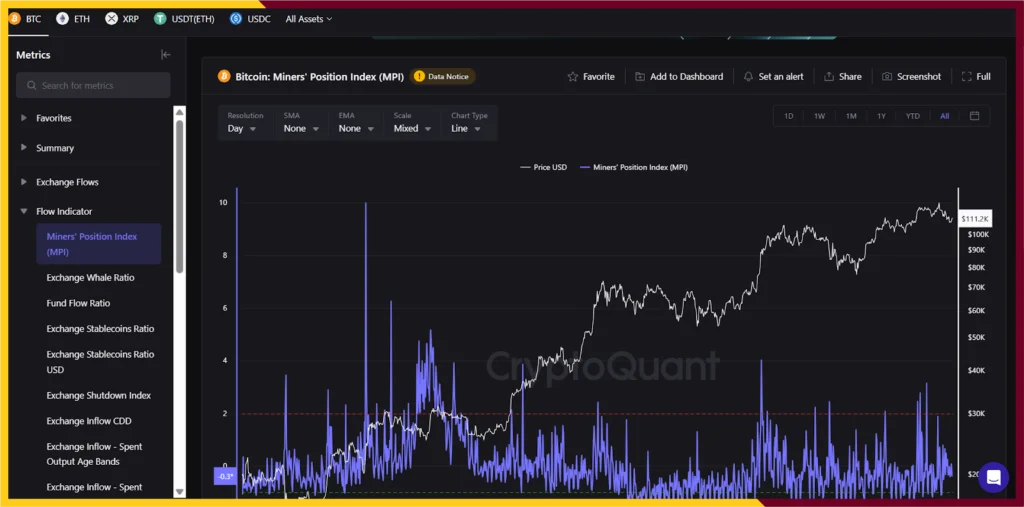This screenshot has height=507, width=1024.
Task: Click the Share chart icon
Action: [829, 77]
